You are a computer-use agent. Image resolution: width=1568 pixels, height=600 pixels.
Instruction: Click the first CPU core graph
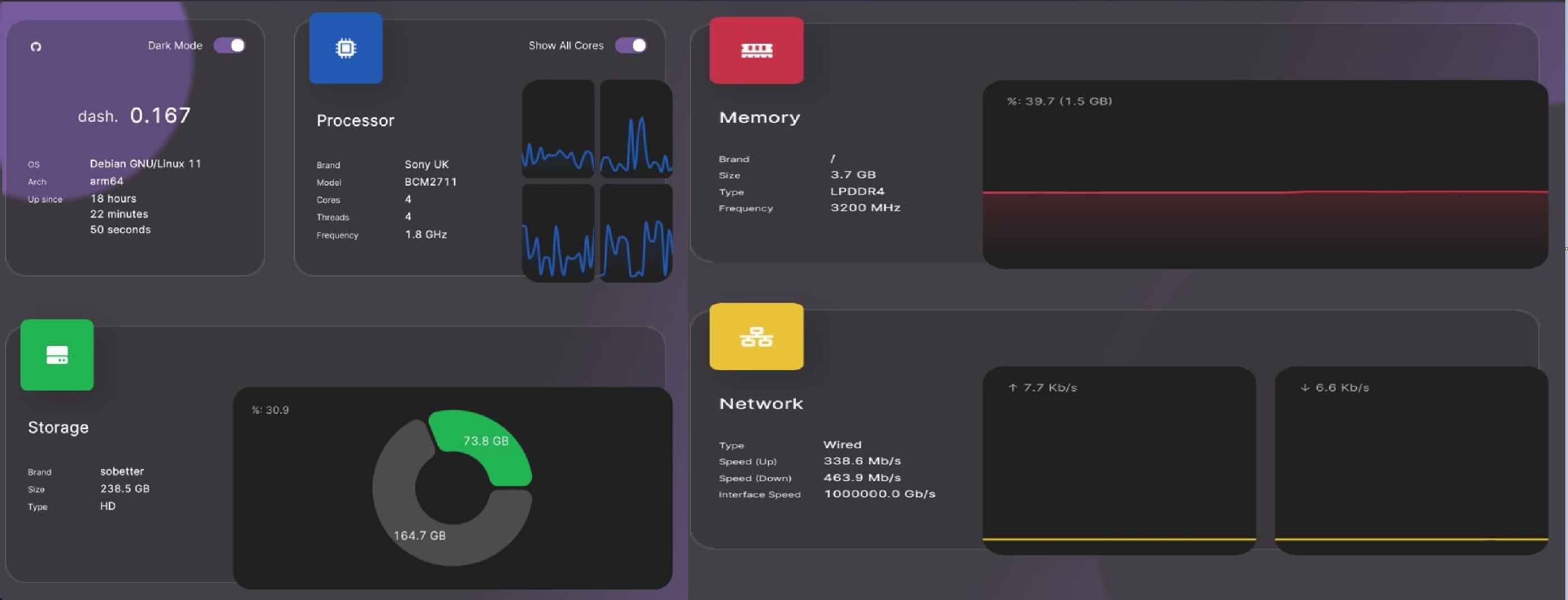coord(558,129)
